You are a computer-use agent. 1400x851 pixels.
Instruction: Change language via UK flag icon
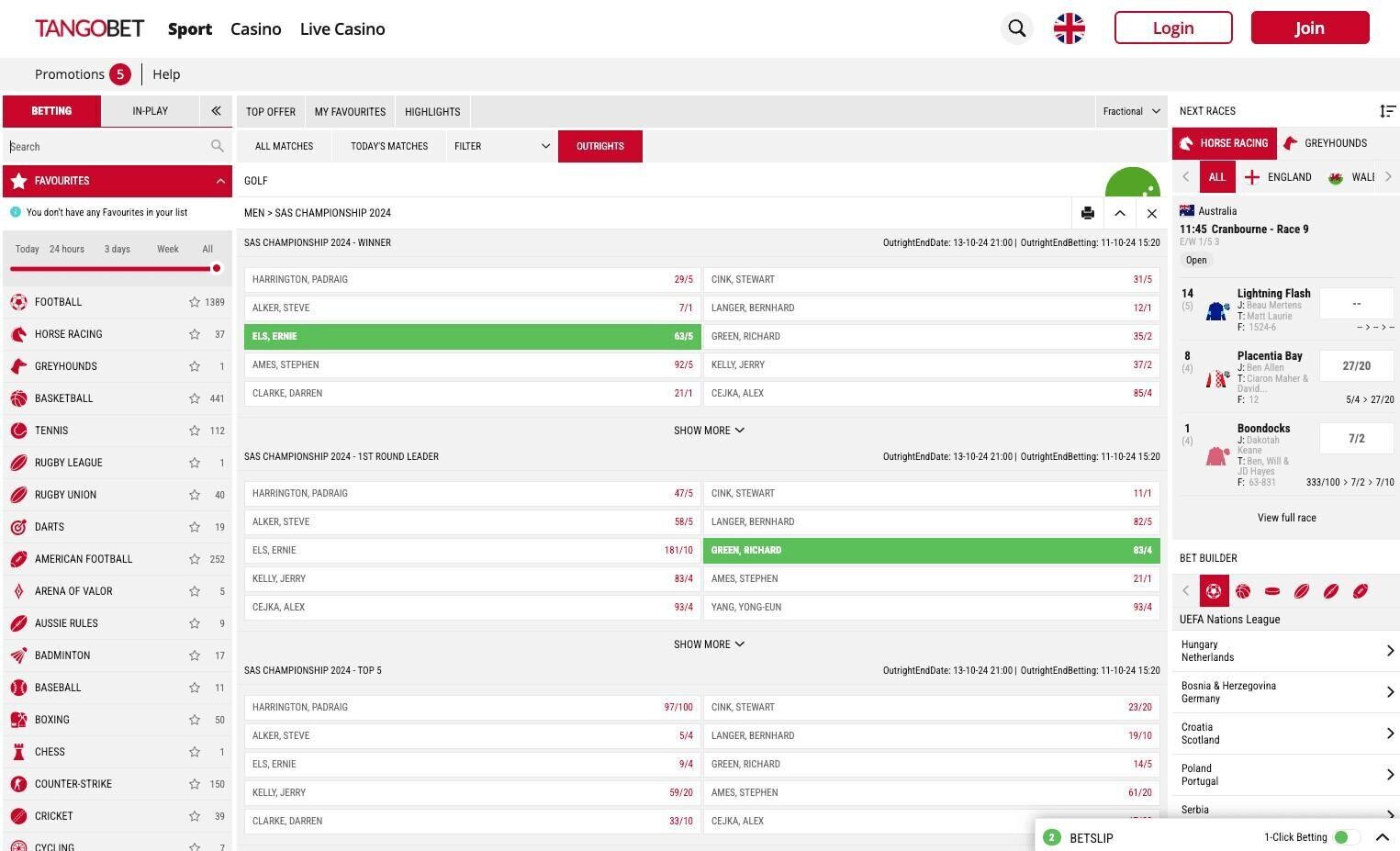[1069, 28]
